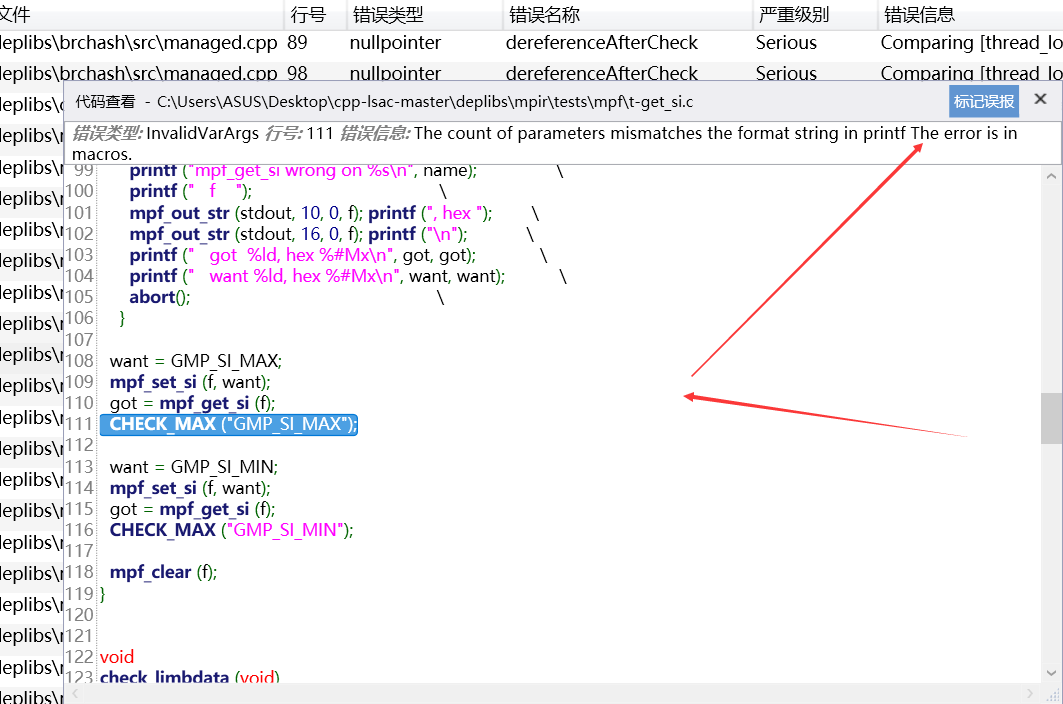Click the 错误类型 column header

[390, 14]
